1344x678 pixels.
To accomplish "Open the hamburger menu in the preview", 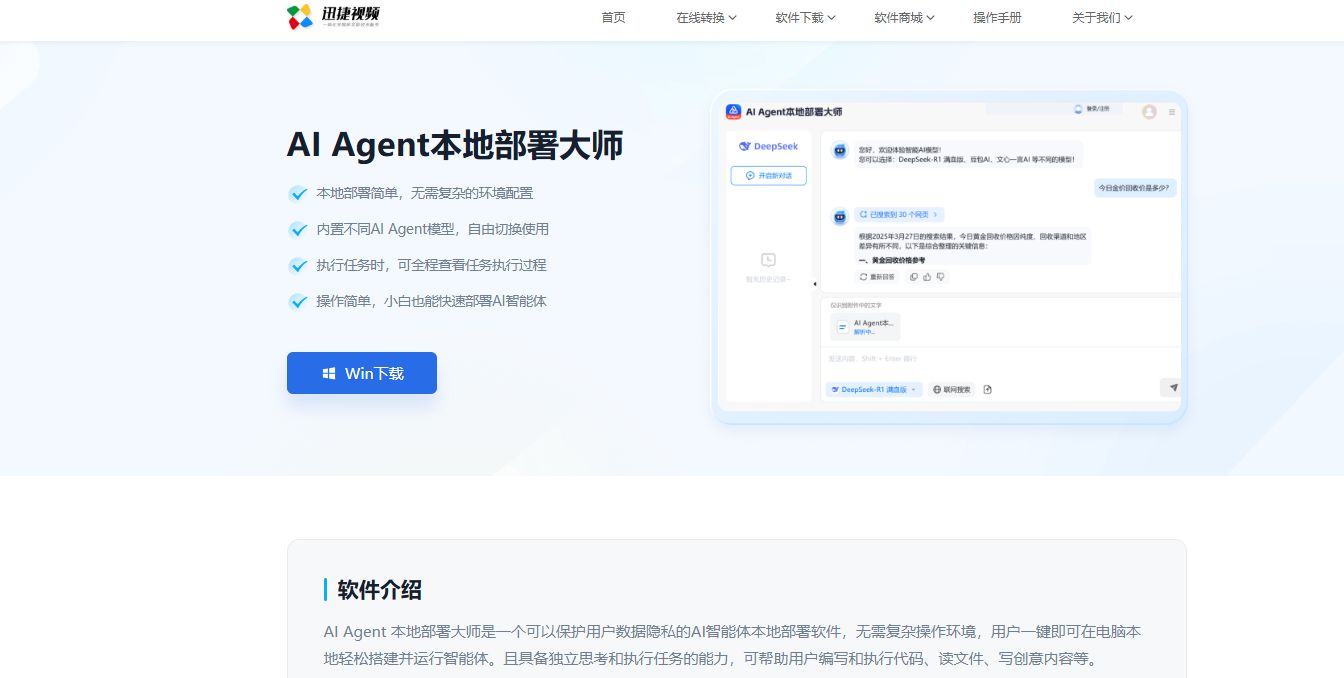I will [x=1172, y=112].
